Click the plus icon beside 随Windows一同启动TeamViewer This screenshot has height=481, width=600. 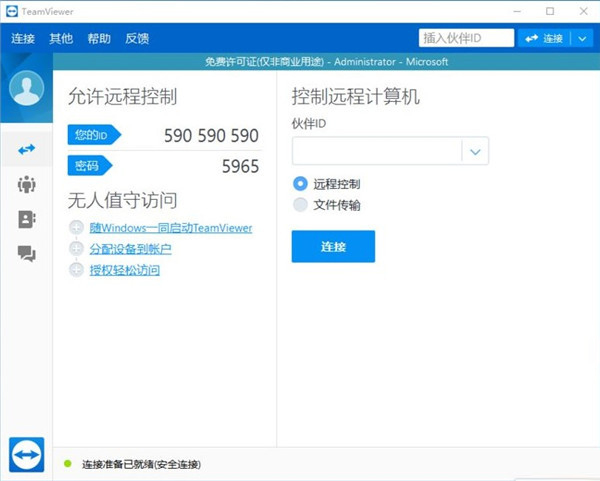pyautogui.click(x=76, y=228)
